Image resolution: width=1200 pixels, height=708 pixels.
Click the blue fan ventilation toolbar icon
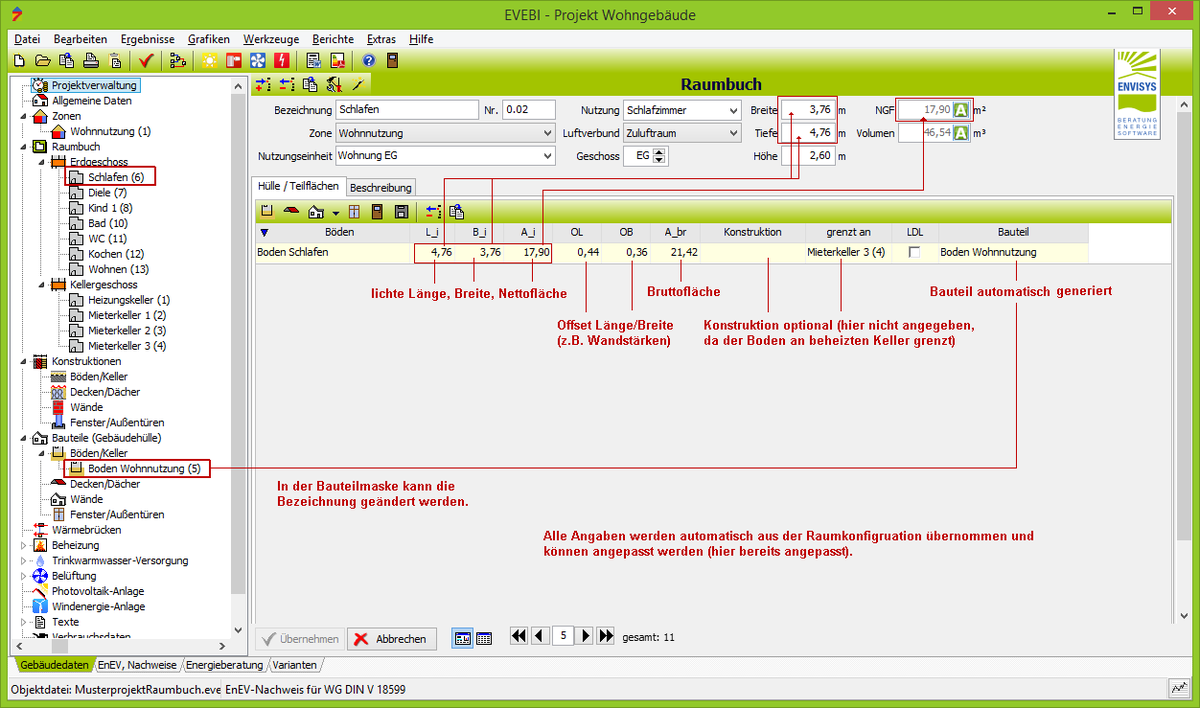[x=257, y=60]
